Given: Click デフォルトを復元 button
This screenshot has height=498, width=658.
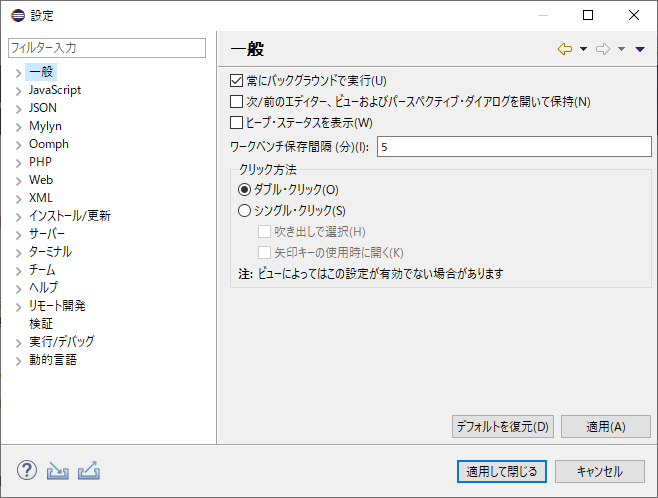Looking at the screenshot, I should (x=503, y=427).
